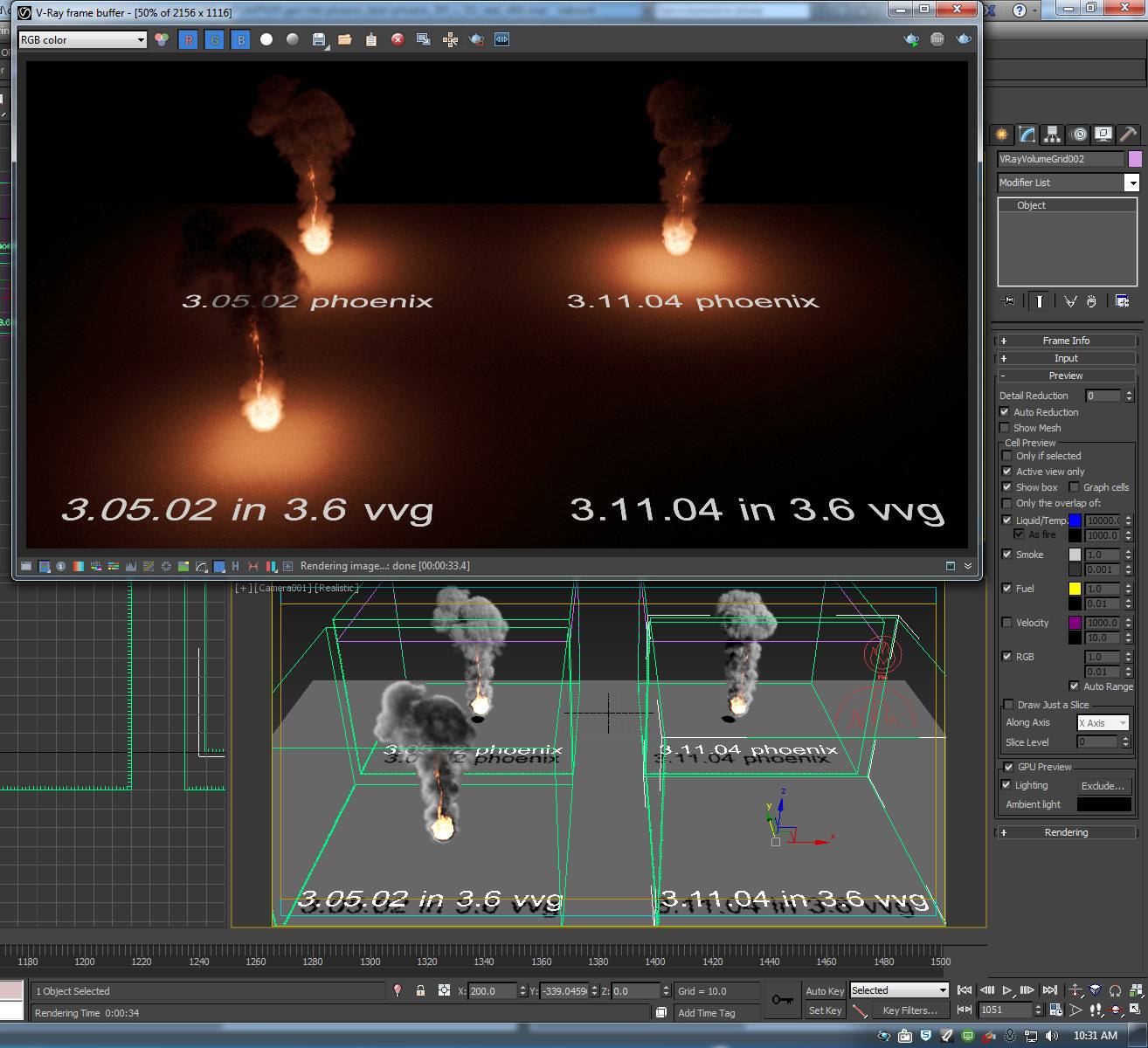Click the yellow Fuel color swatch
The image size is (1148, 1048).
(1075, 589)
